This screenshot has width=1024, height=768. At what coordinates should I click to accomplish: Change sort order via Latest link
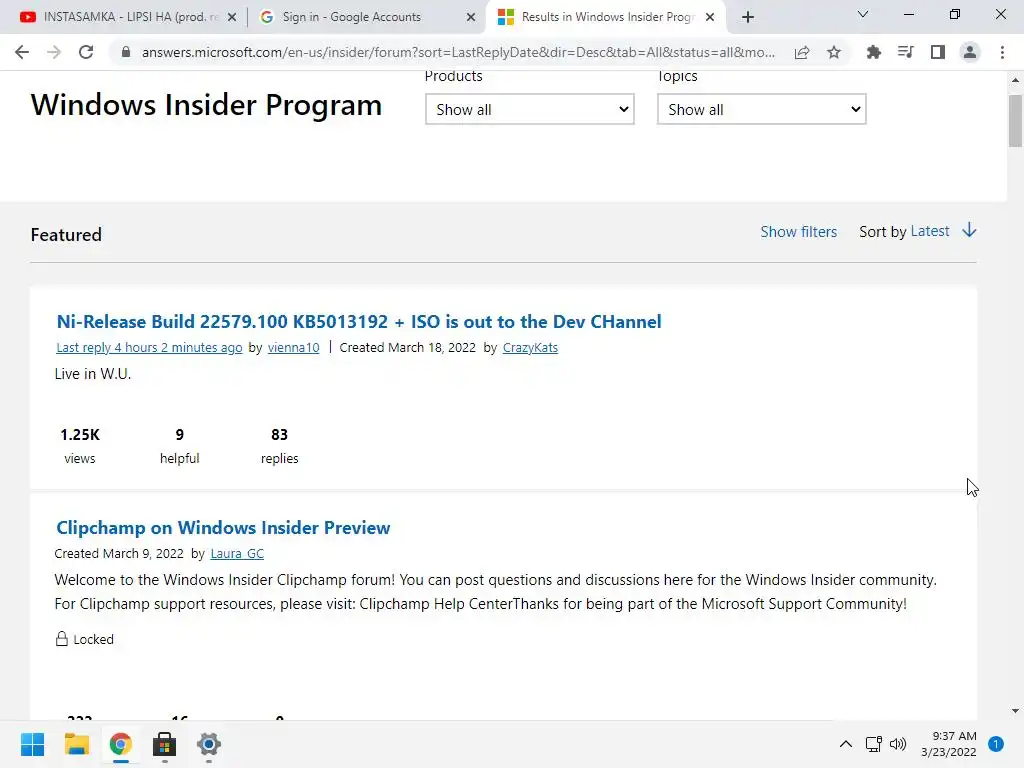[x=930, y=231]
